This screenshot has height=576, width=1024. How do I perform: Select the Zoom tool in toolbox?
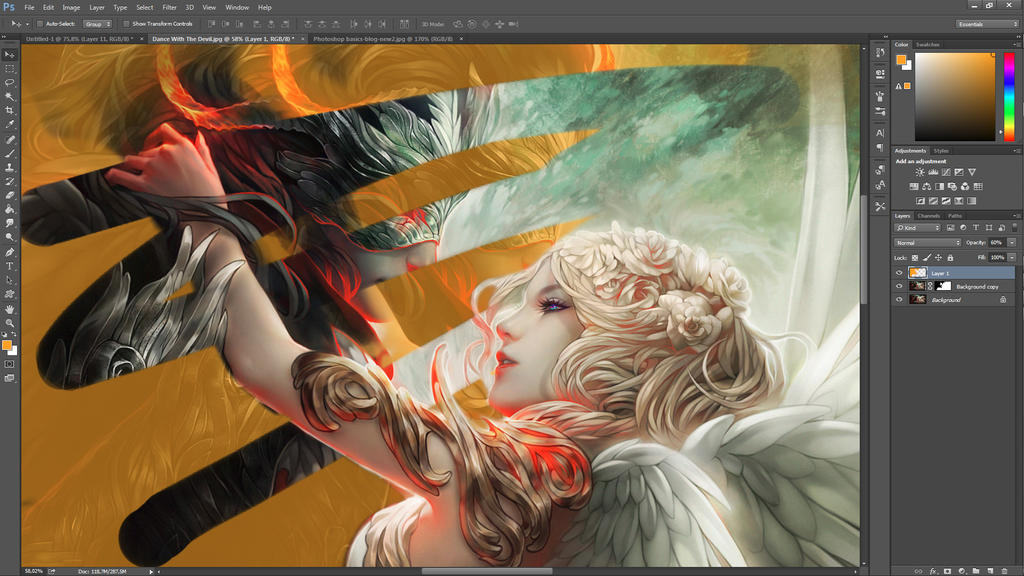coord(9,323)
